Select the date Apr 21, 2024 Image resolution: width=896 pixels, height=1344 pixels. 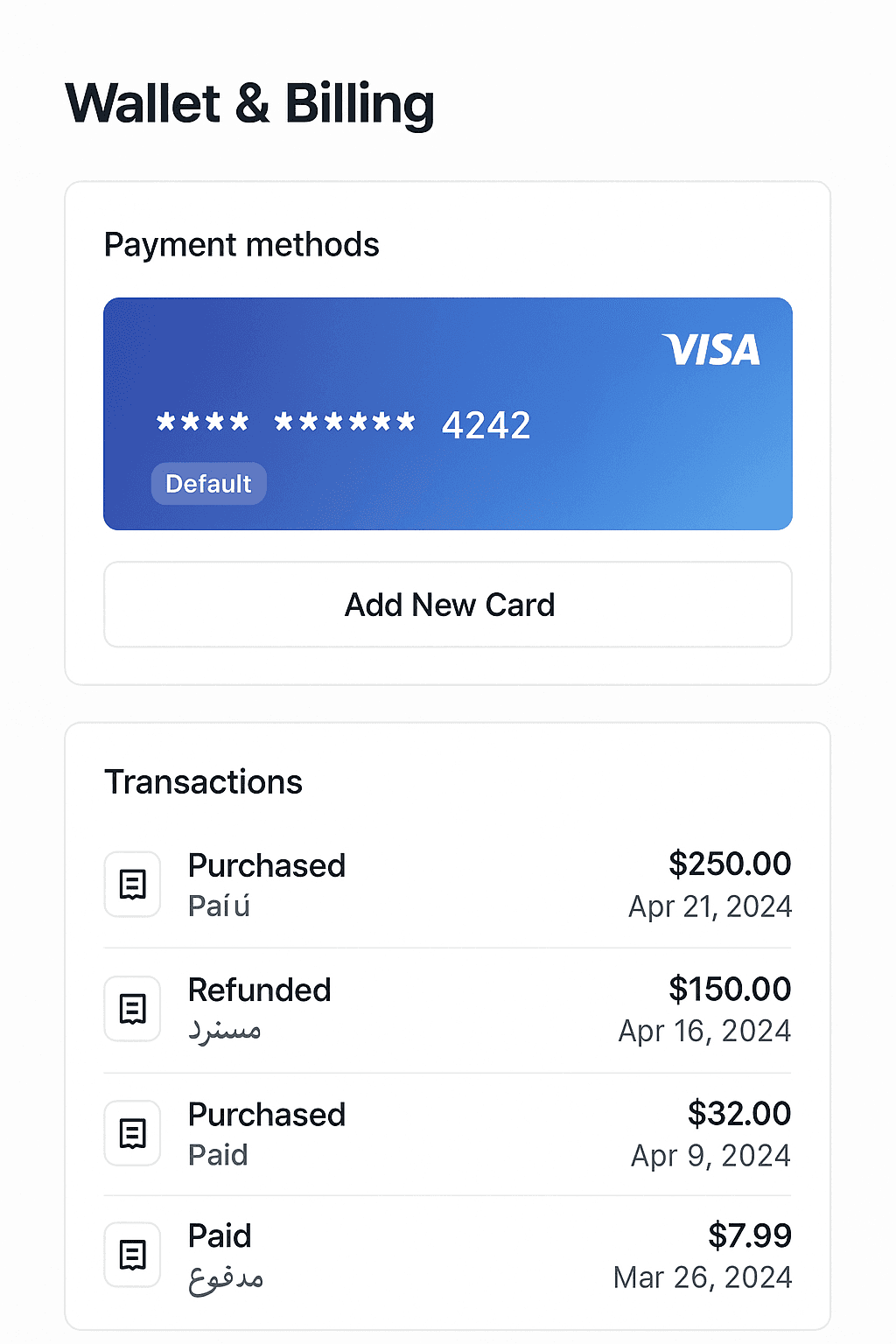click(x=709, y=906)
